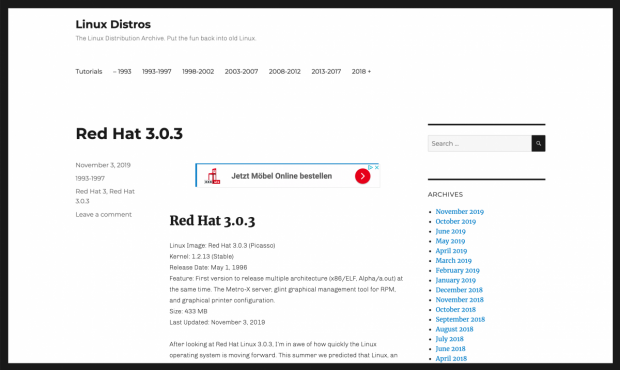This screenshot has width=620, height=370.
Task: Focus the Search input field
Action: pyautogui.click(x=480, y=143)
